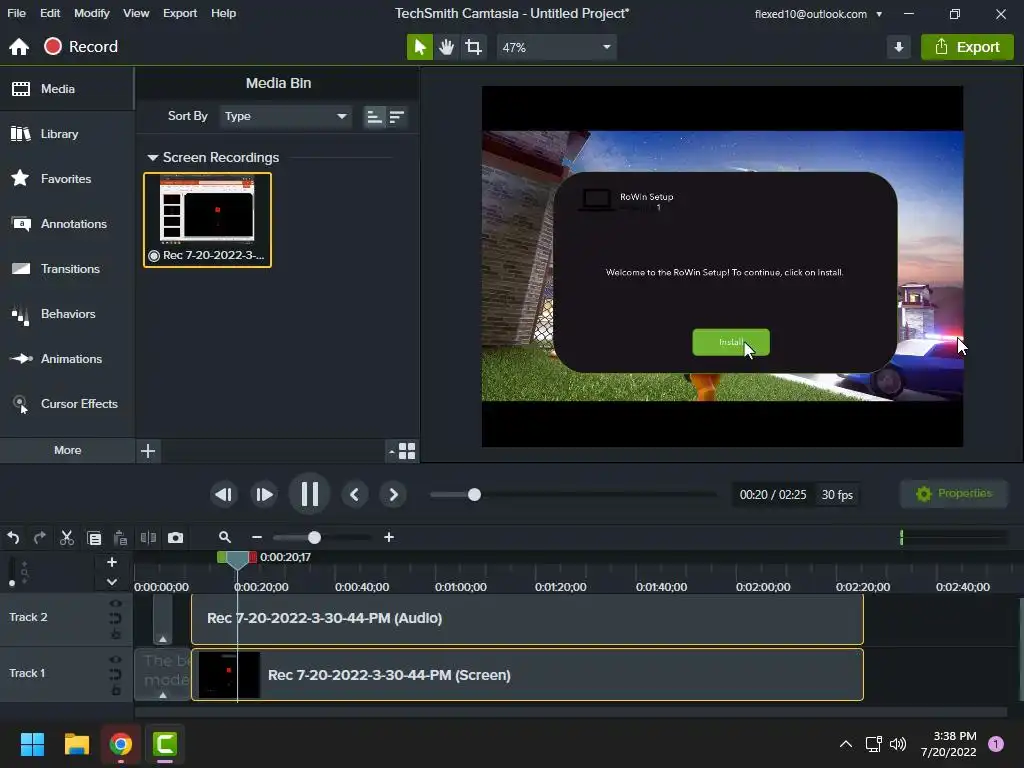Click the playback scrubber slider
Viewport: 1024px width, 768px height.
pyautogui.click(x=474, y=495)
